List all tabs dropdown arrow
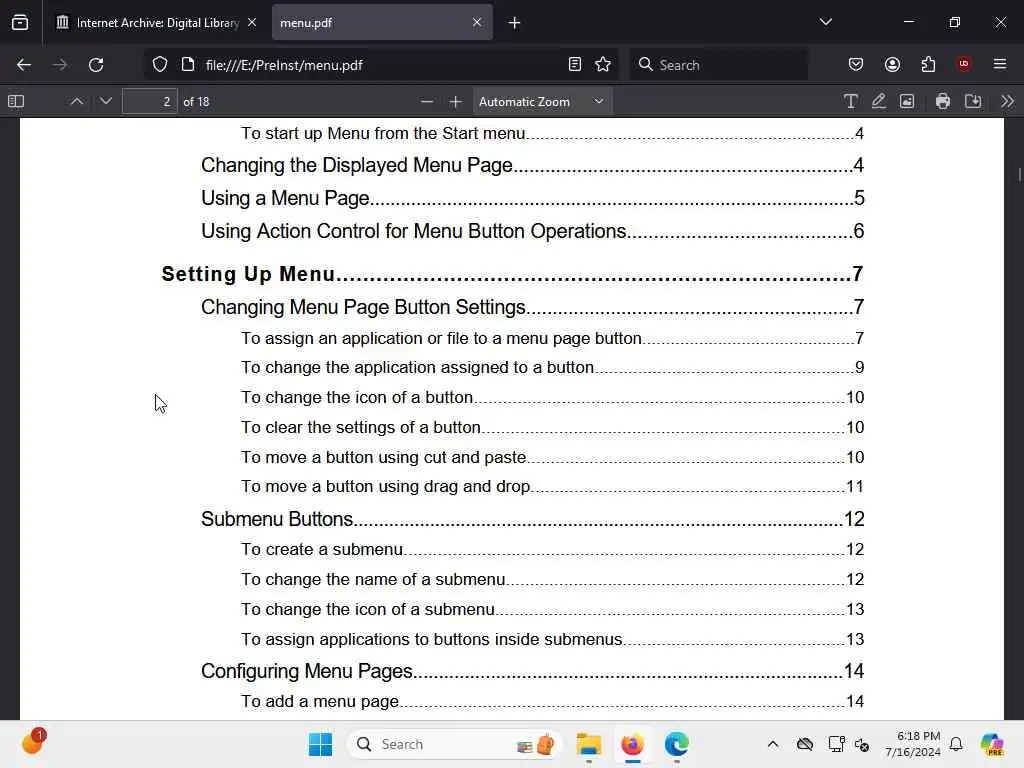The height and width of the screenshot is (768, 1024). click(x=825, y=22)
